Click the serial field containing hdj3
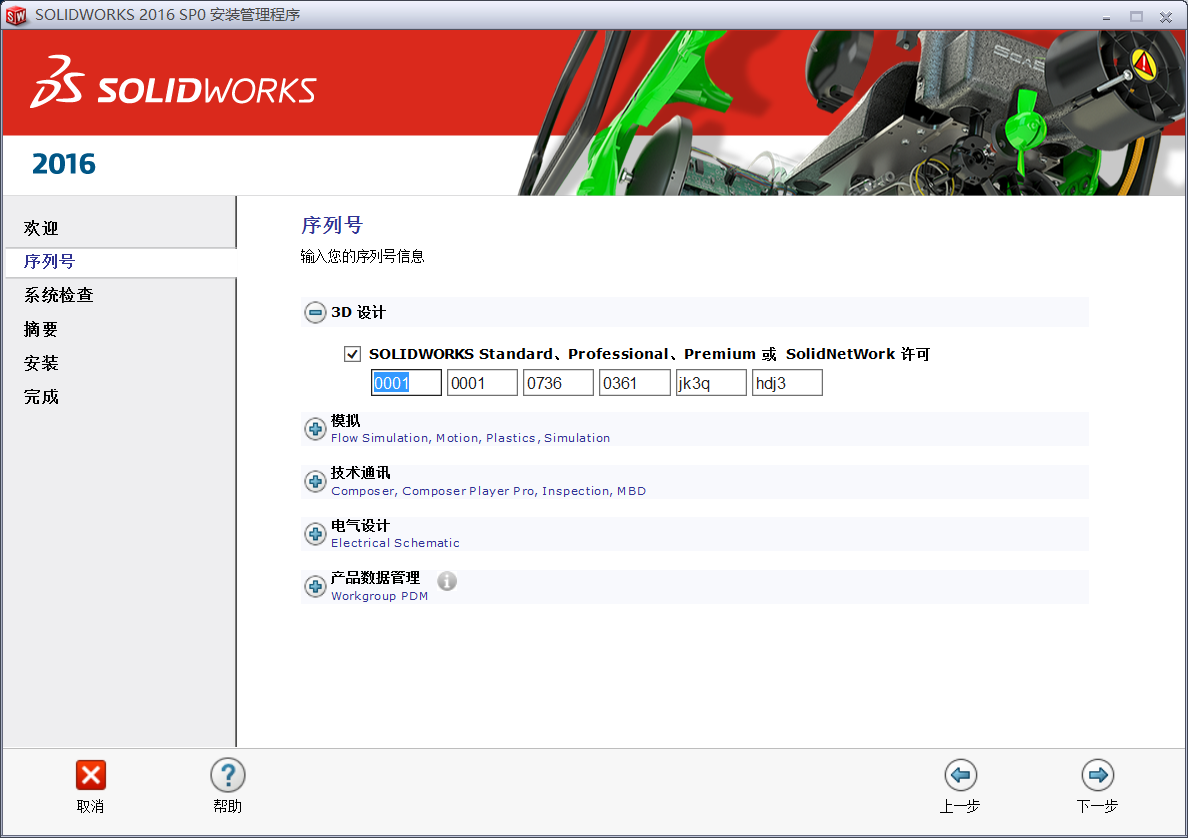1188x838 pixels. point(787,383)
